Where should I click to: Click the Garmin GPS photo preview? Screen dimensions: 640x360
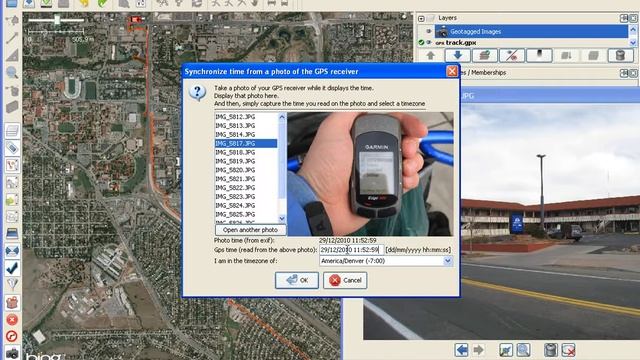(370, 174)
